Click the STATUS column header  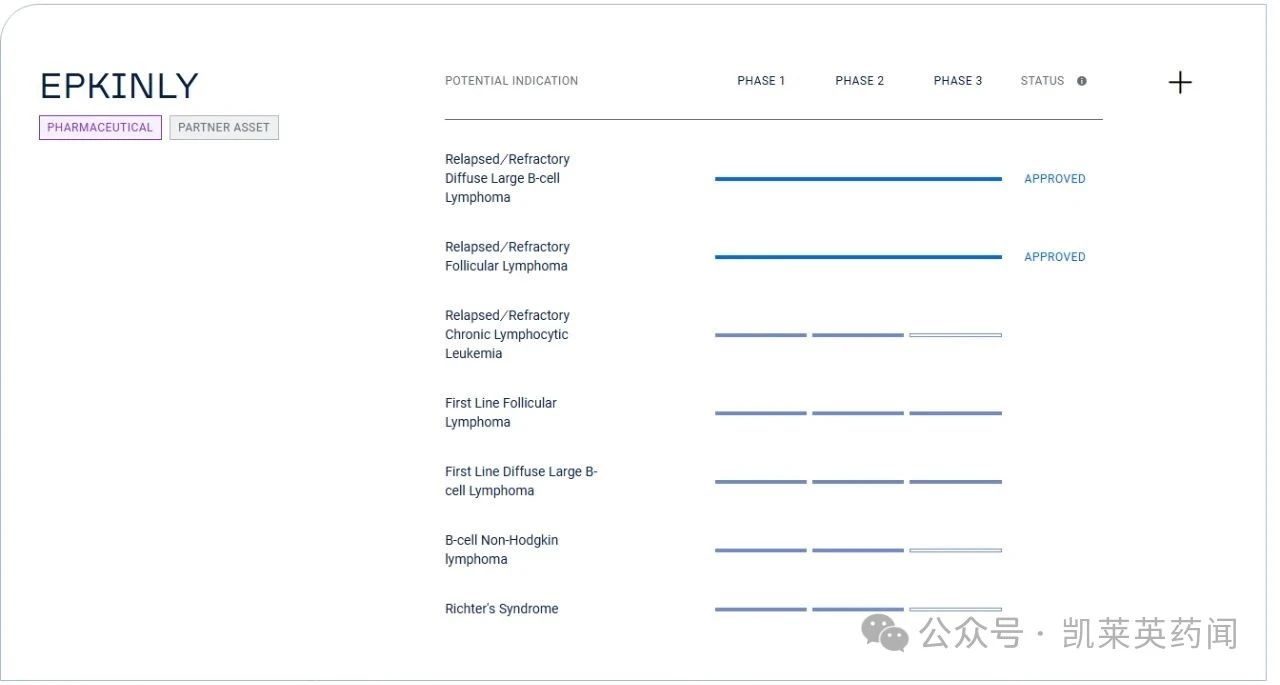tap(1042, 81)
